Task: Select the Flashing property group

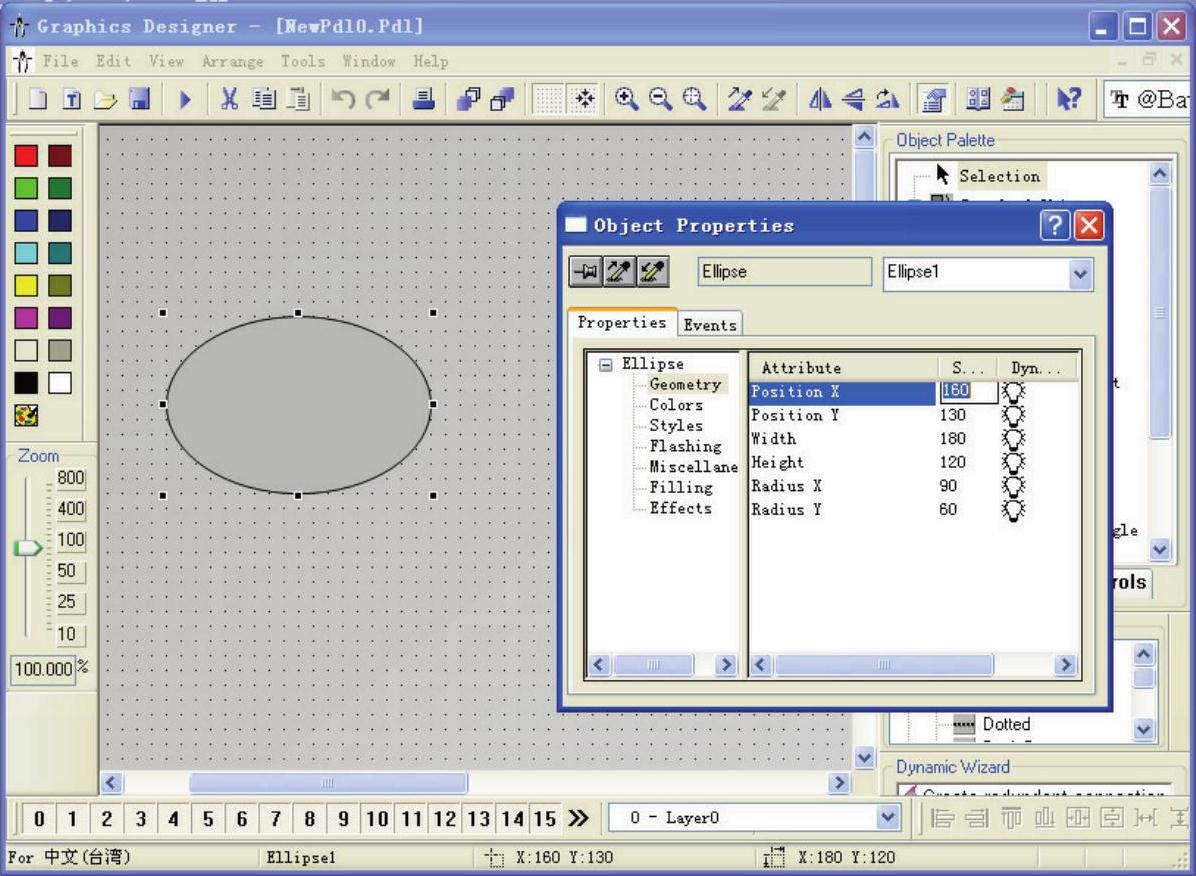Action: [685, 446]
